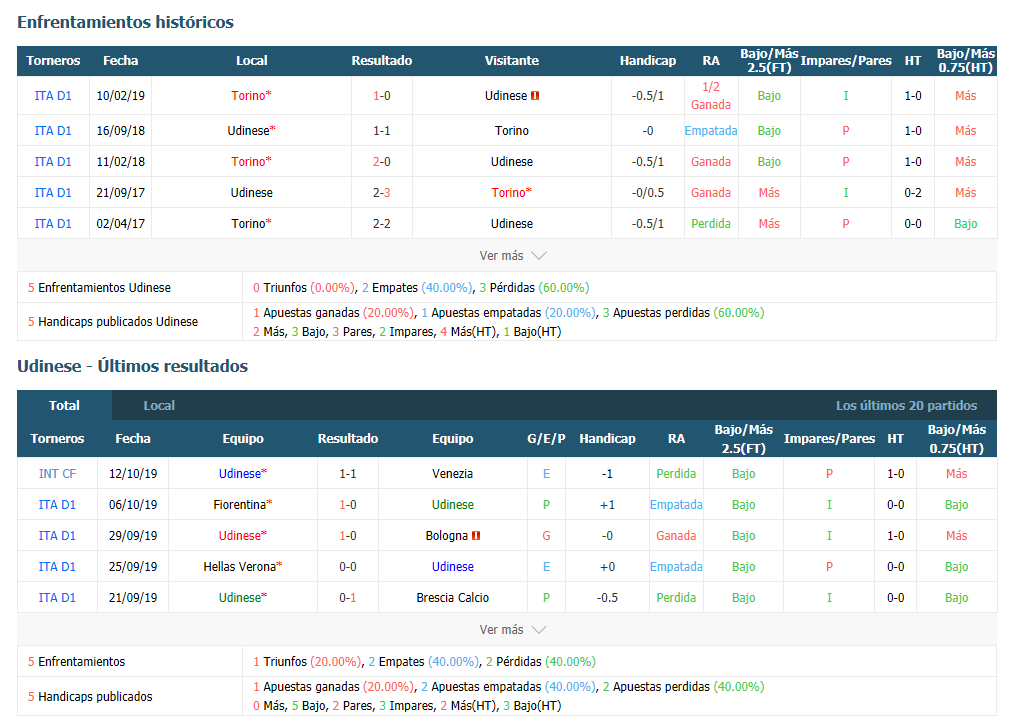Click Bologna team name
Viewport: 1010px width, 727px height.
446,536
